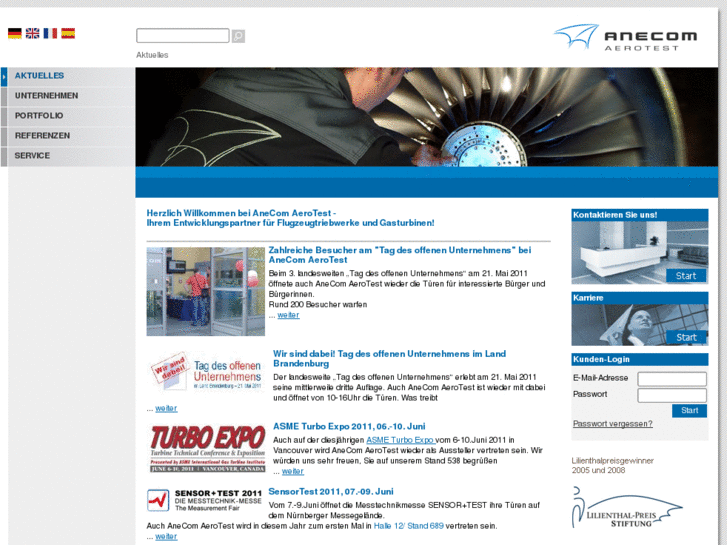Click the 'Passwort vergessen?' link

click(612, 423)
